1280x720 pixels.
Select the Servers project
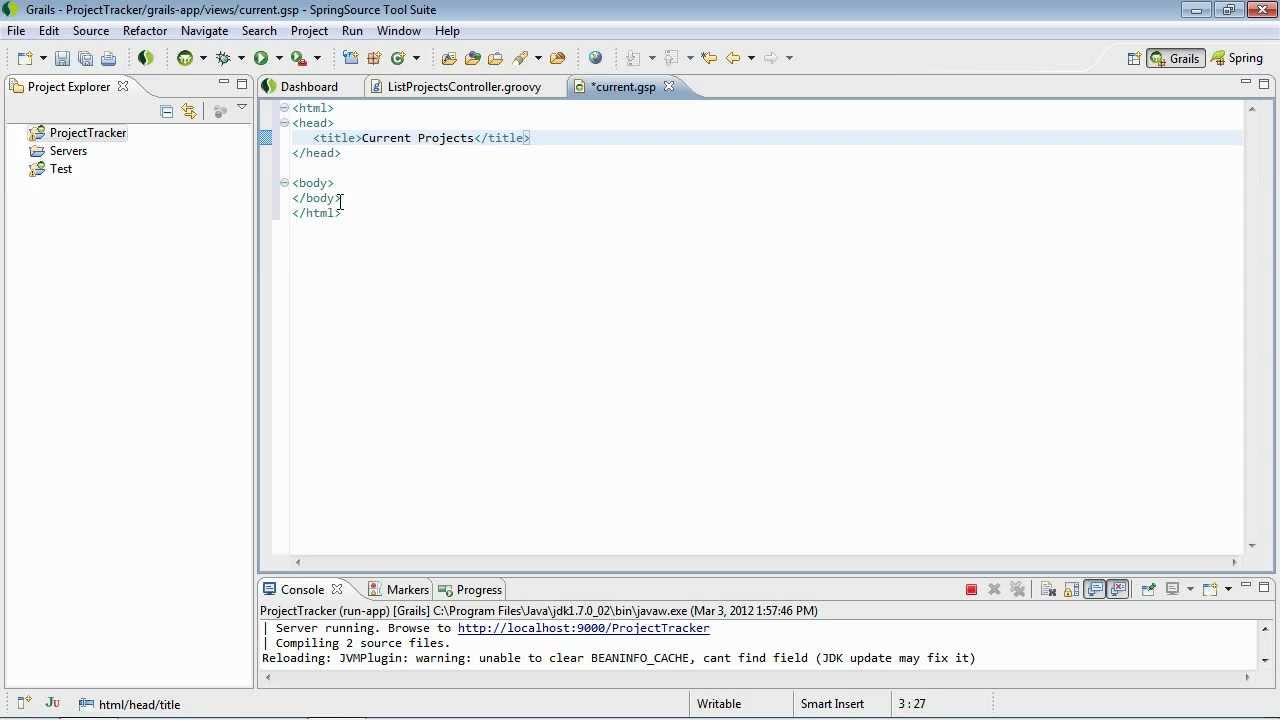click(x=59, y=151)
